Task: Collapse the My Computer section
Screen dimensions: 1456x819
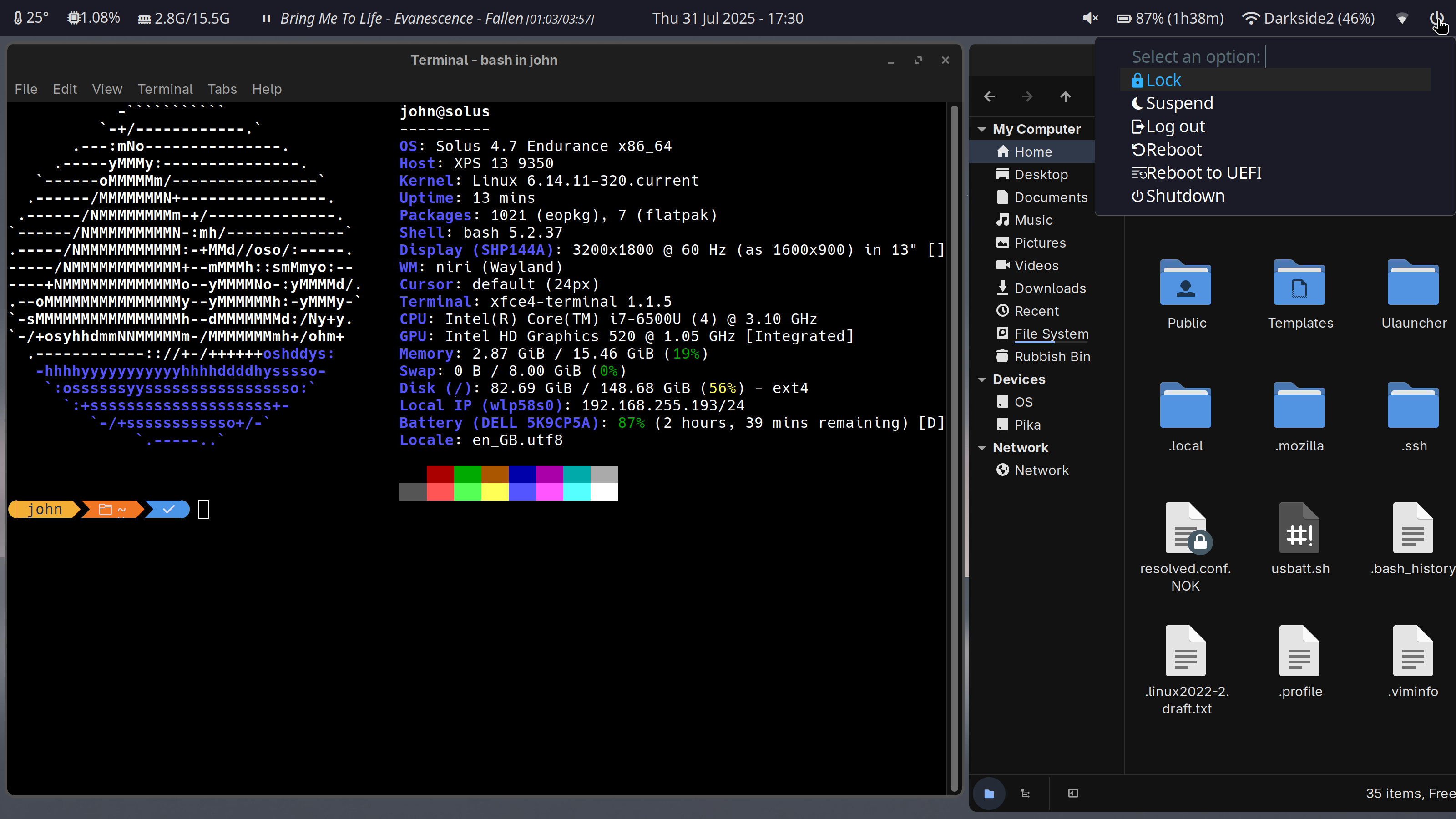Action: 982,129
